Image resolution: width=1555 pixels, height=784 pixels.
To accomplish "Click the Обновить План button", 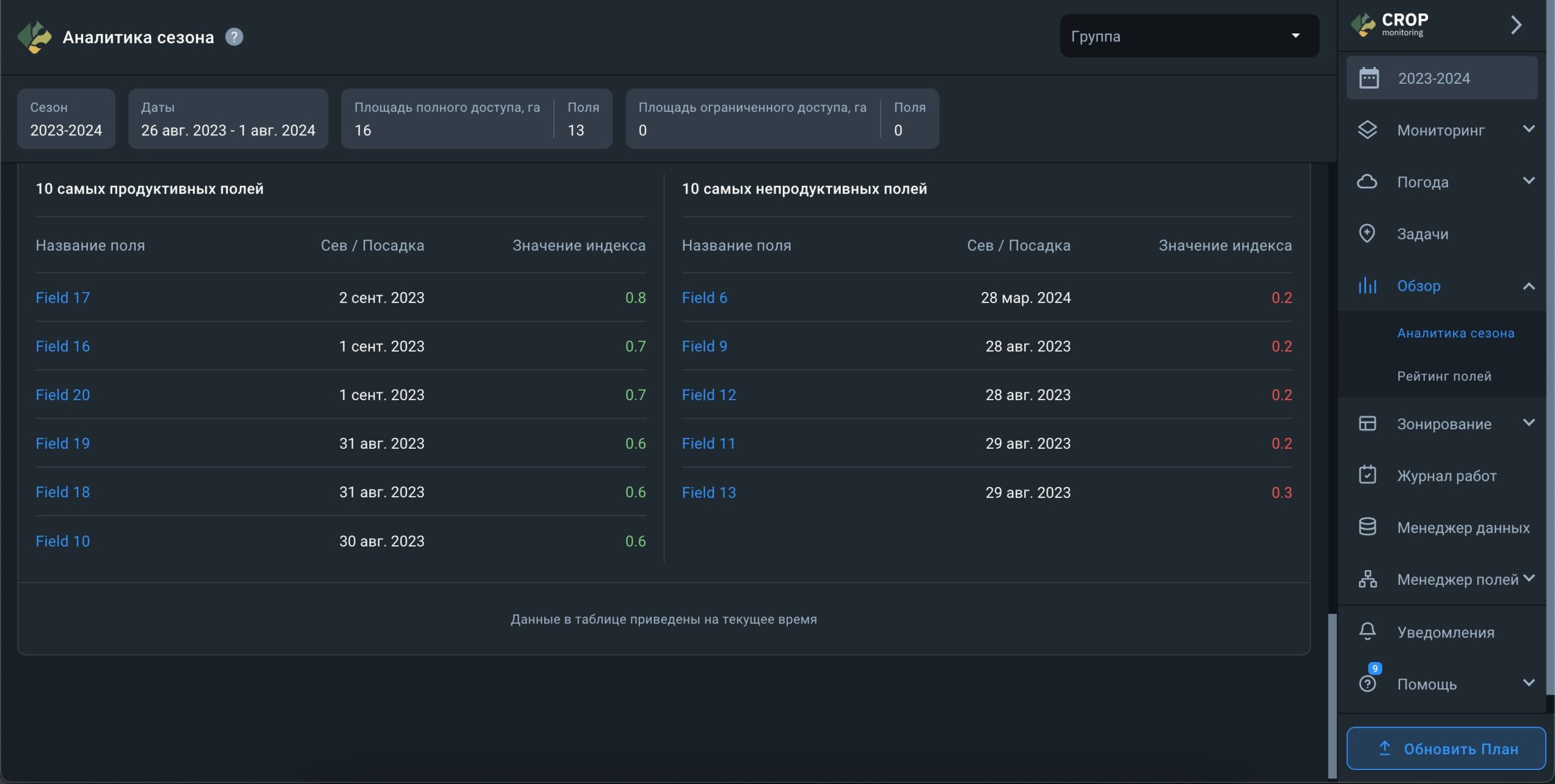I will 1446,748.
